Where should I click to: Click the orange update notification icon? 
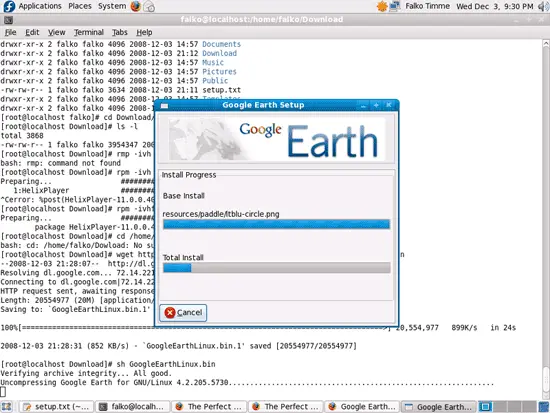click(x=382, y=6)
